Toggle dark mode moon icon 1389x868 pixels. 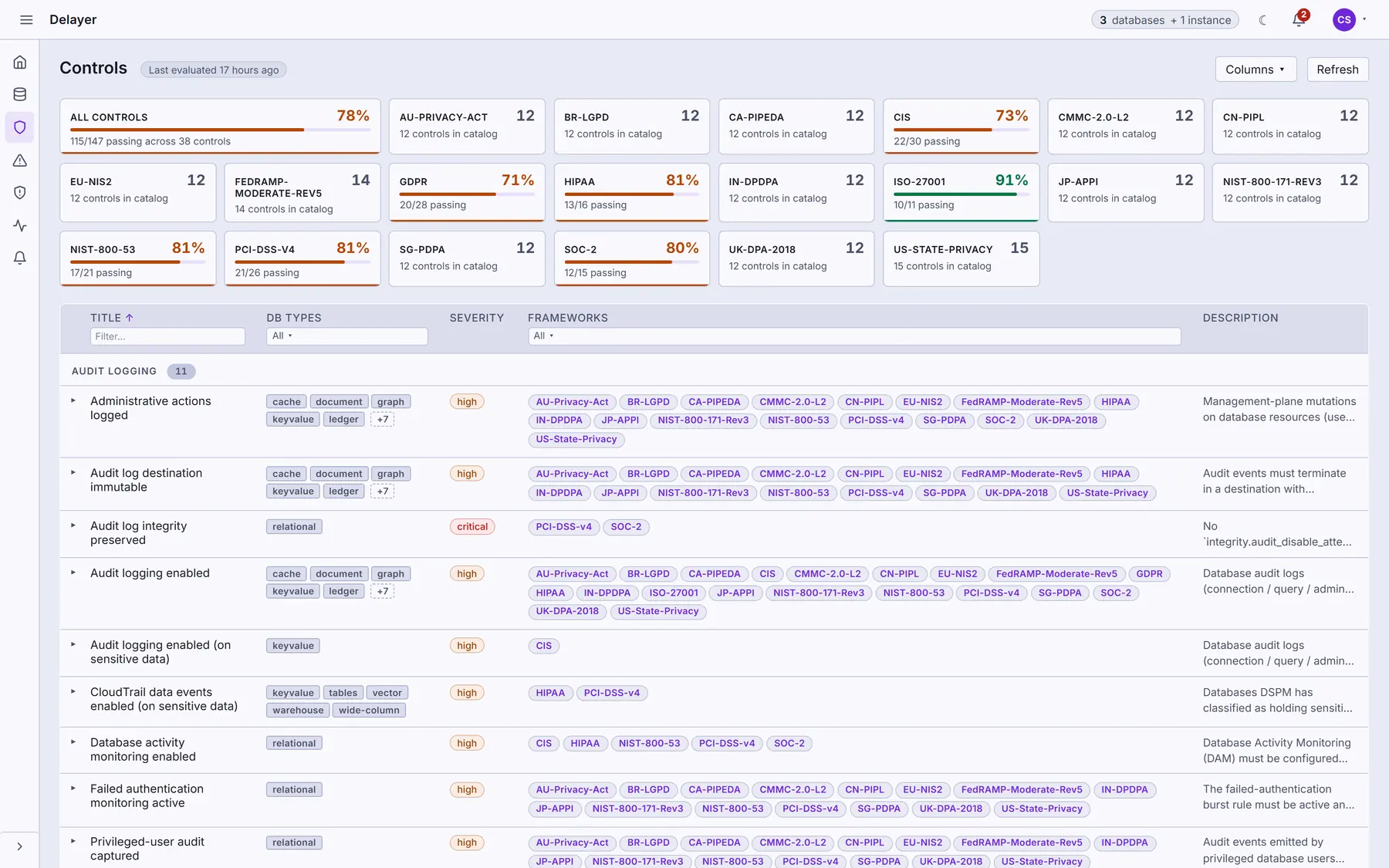click(1262, 20)
